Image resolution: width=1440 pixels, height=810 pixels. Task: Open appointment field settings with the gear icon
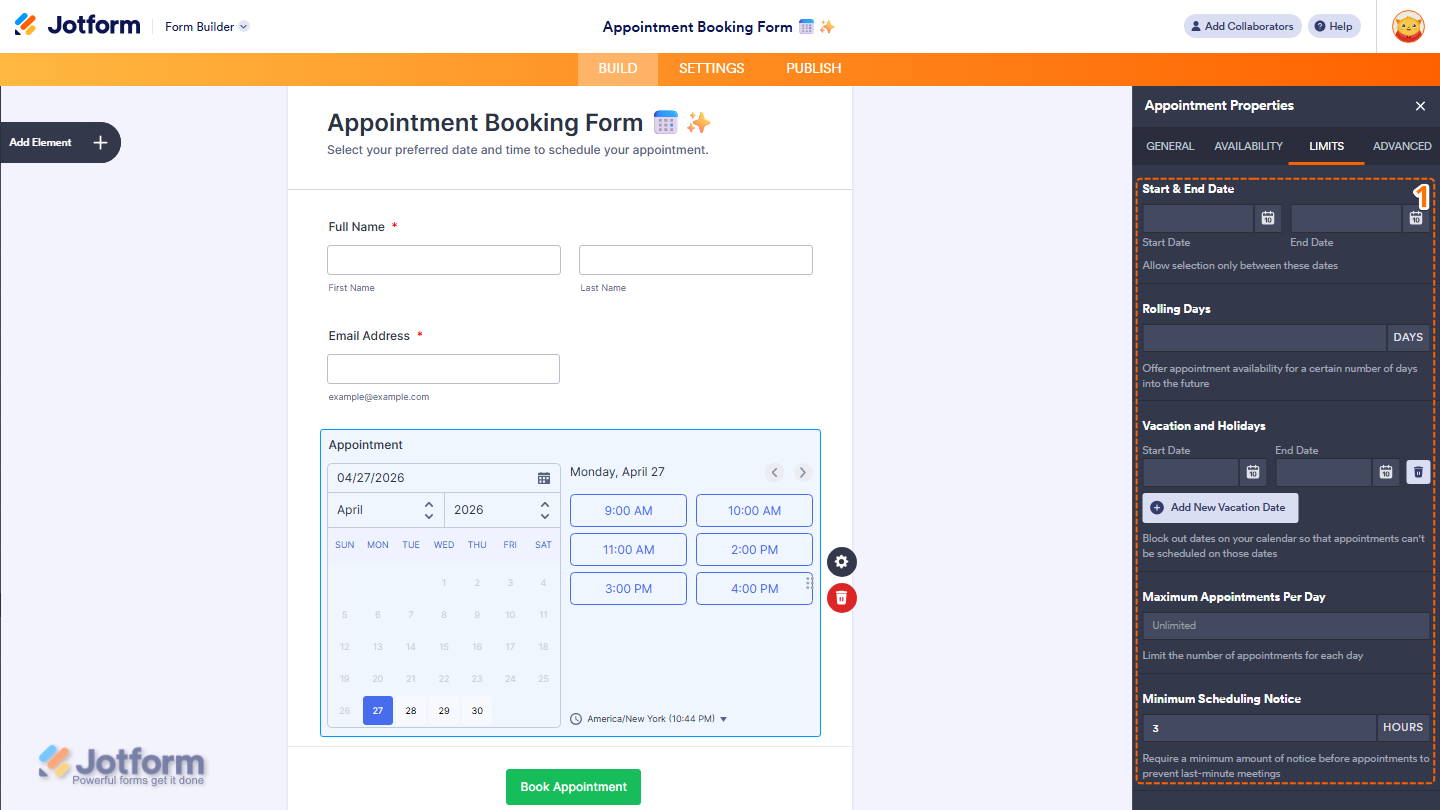coord(841,562)
